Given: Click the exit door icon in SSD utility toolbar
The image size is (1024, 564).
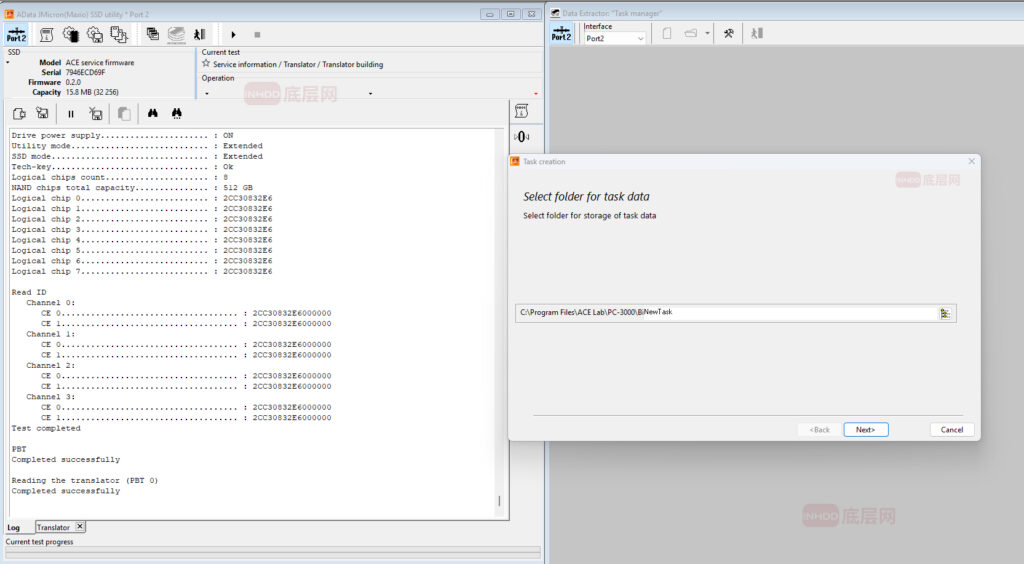Looking at the screenshot, I should coord(199,35).
